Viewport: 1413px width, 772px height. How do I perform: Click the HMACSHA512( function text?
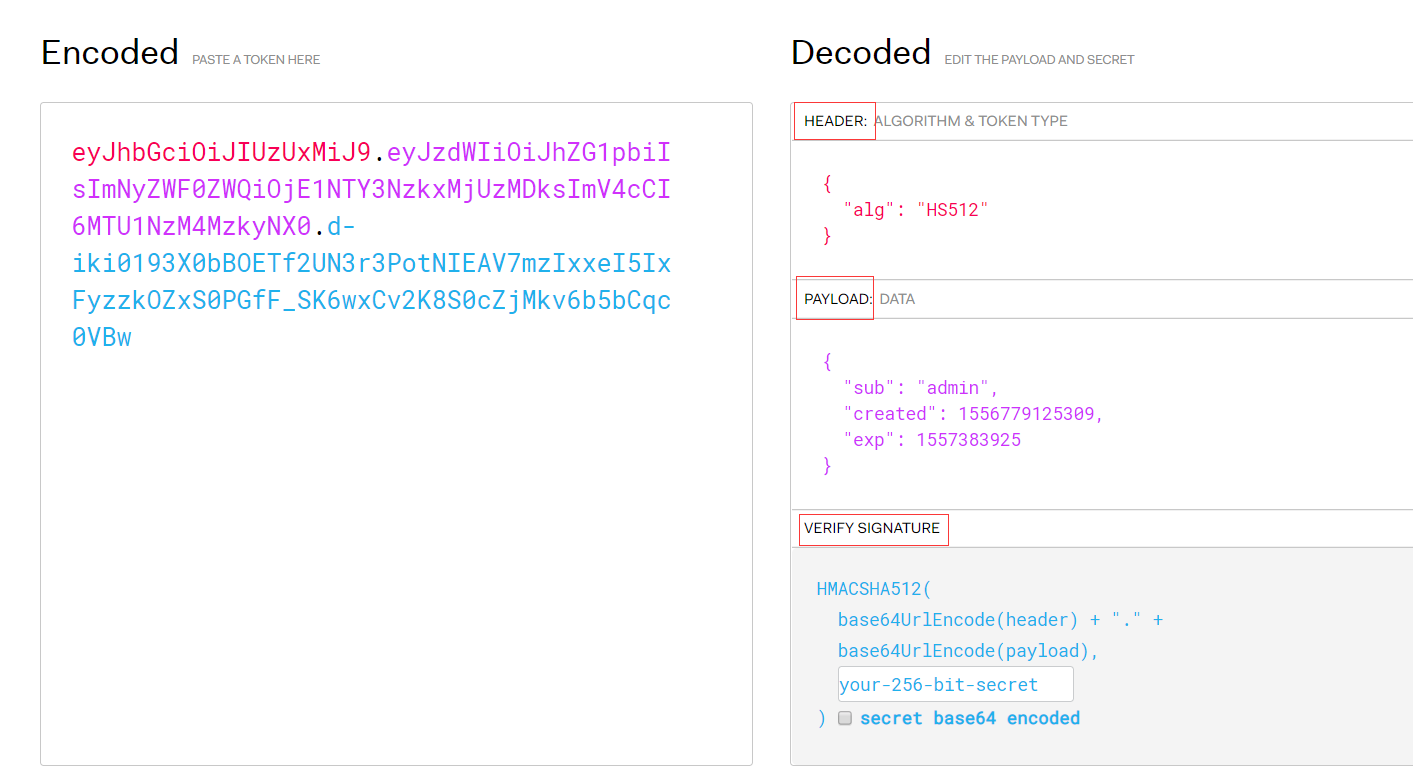pos(873,588)
